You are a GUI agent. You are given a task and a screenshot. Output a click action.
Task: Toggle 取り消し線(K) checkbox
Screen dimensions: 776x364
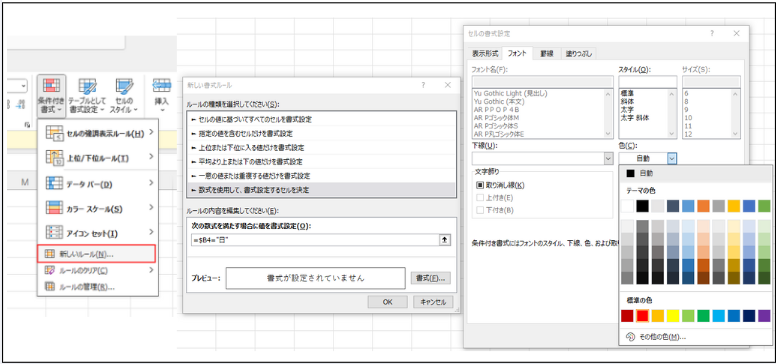point(480,185)
